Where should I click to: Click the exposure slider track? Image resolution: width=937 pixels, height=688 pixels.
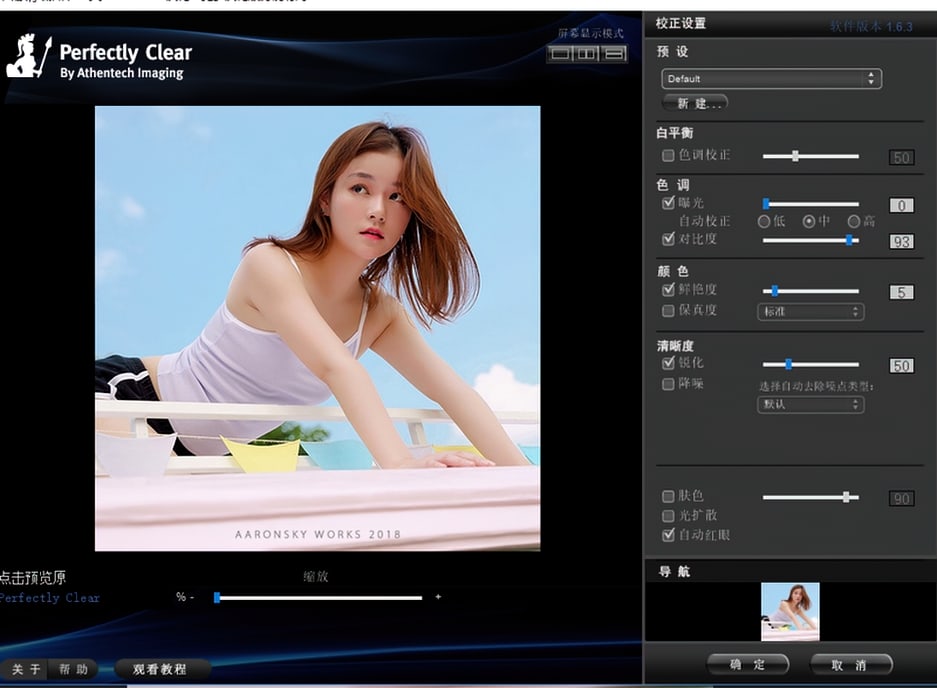[x=811, y=204]
